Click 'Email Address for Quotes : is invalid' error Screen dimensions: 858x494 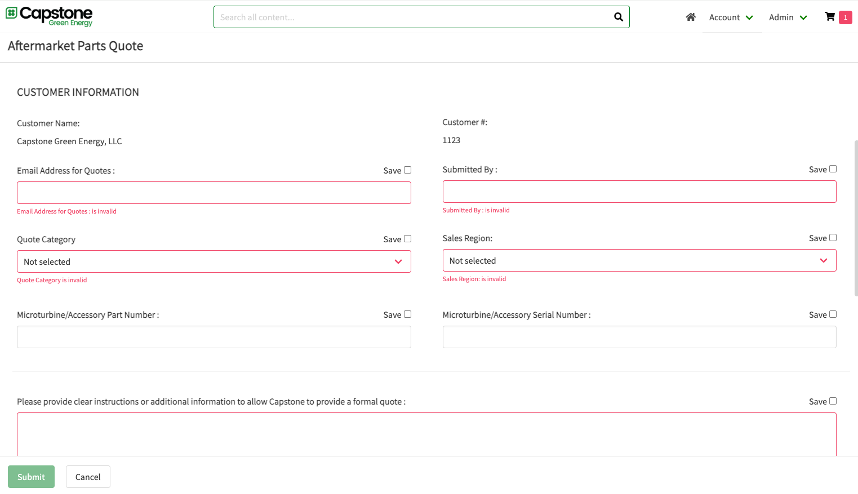67,211
